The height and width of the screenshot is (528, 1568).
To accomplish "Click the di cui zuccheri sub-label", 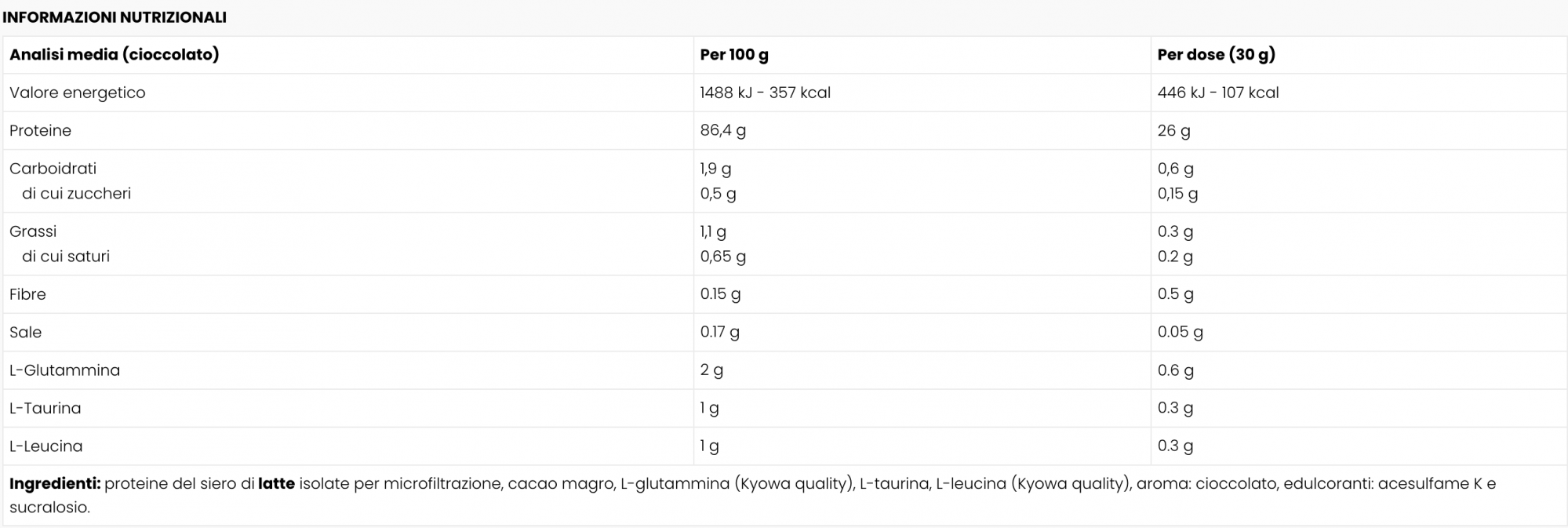I will coord(77,193).
